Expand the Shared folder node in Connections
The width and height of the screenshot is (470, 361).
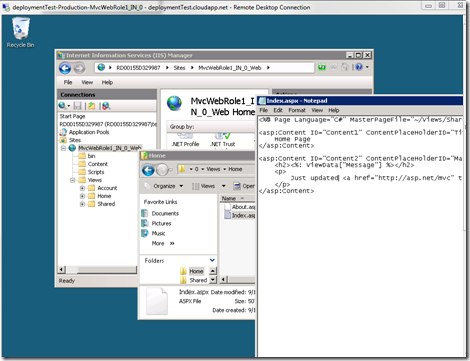tap(82, 204)
